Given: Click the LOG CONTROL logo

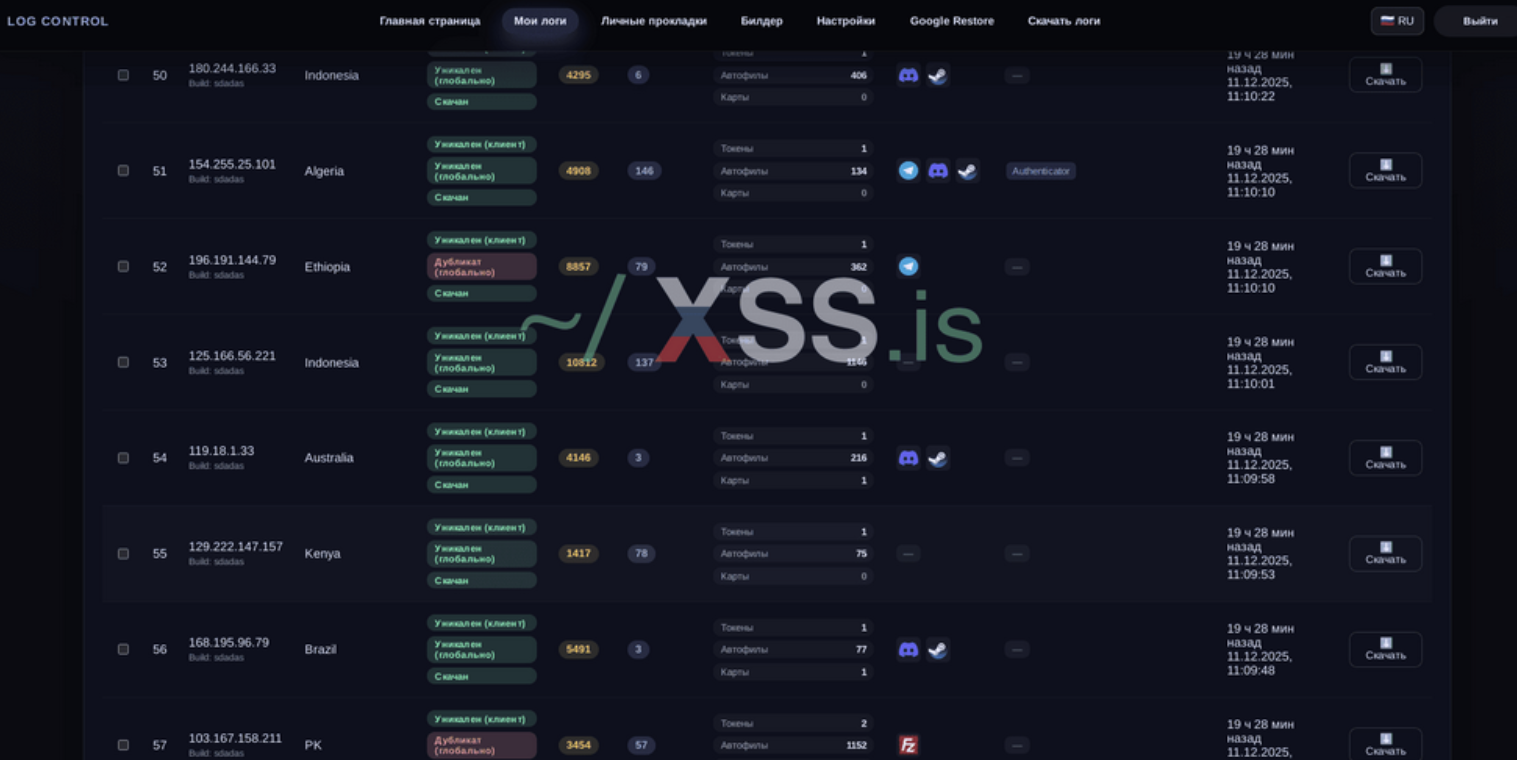Looking at the screenshot, I should pyautogui.click(x=57, y=21).
